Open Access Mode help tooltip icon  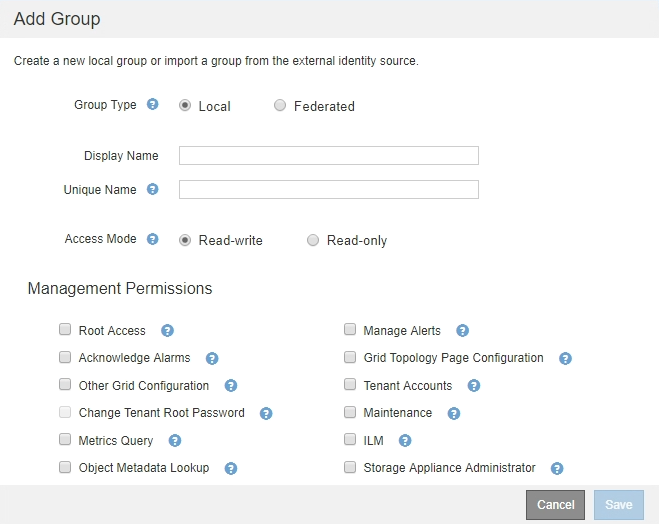point(153,239)
